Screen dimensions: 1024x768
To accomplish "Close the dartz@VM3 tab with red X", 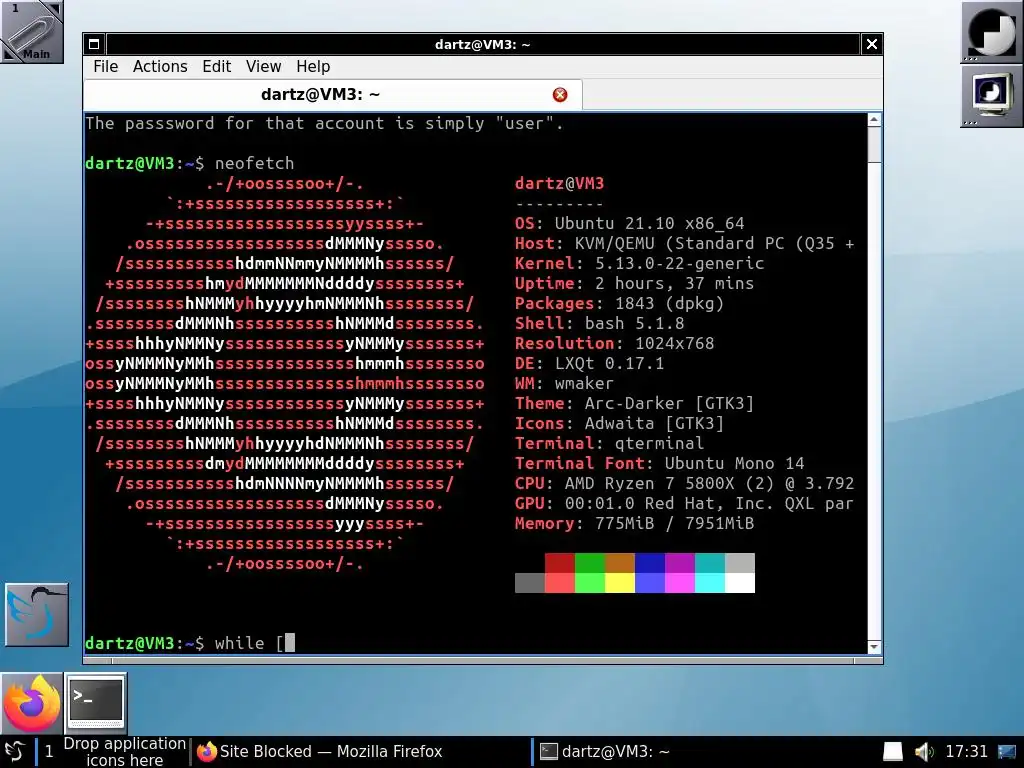I will pos(560,95).
